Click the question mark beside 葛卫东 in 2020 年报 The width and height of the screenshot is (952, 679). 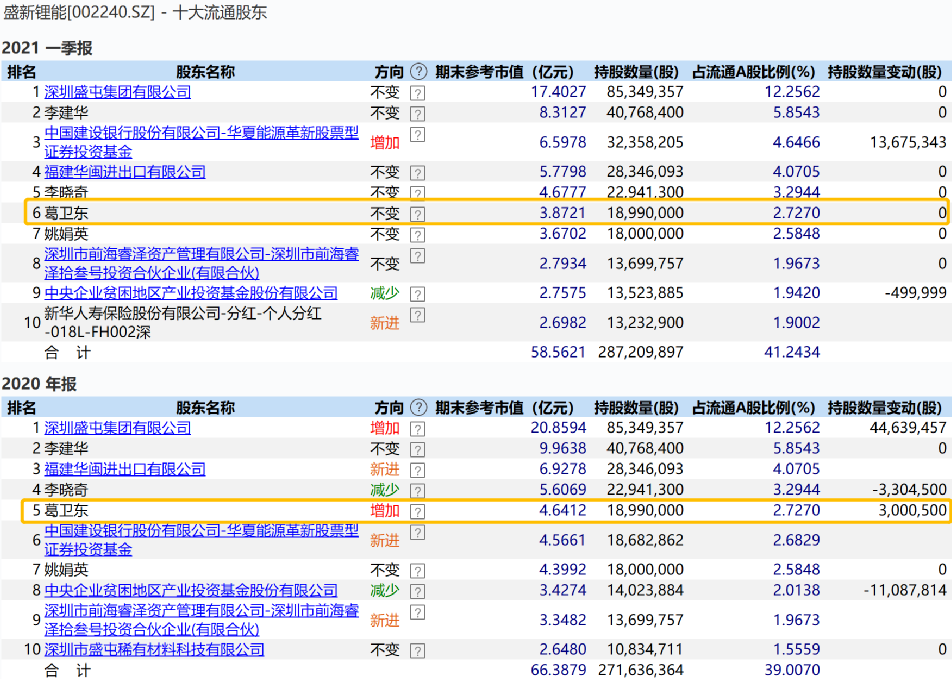coord(418,511)
